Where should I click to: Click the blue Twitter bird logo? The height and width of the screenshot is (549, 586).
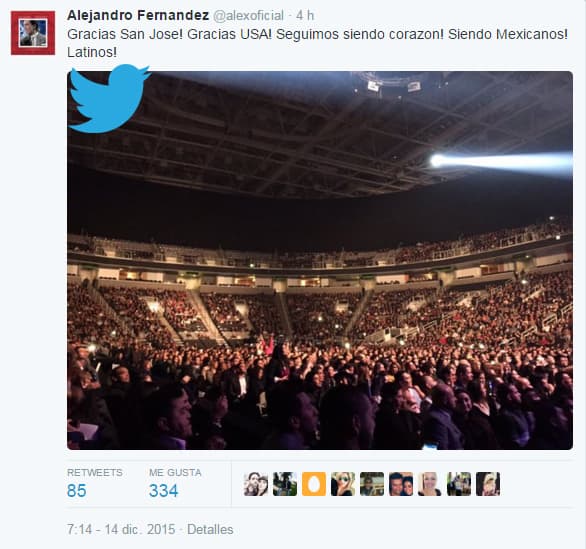click(110, 99)
